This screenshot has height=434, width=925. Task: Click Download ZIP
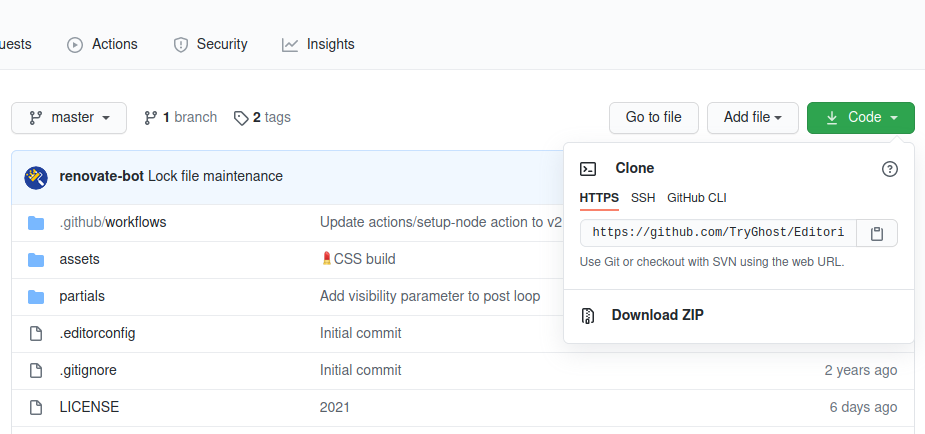coord(658,315)
